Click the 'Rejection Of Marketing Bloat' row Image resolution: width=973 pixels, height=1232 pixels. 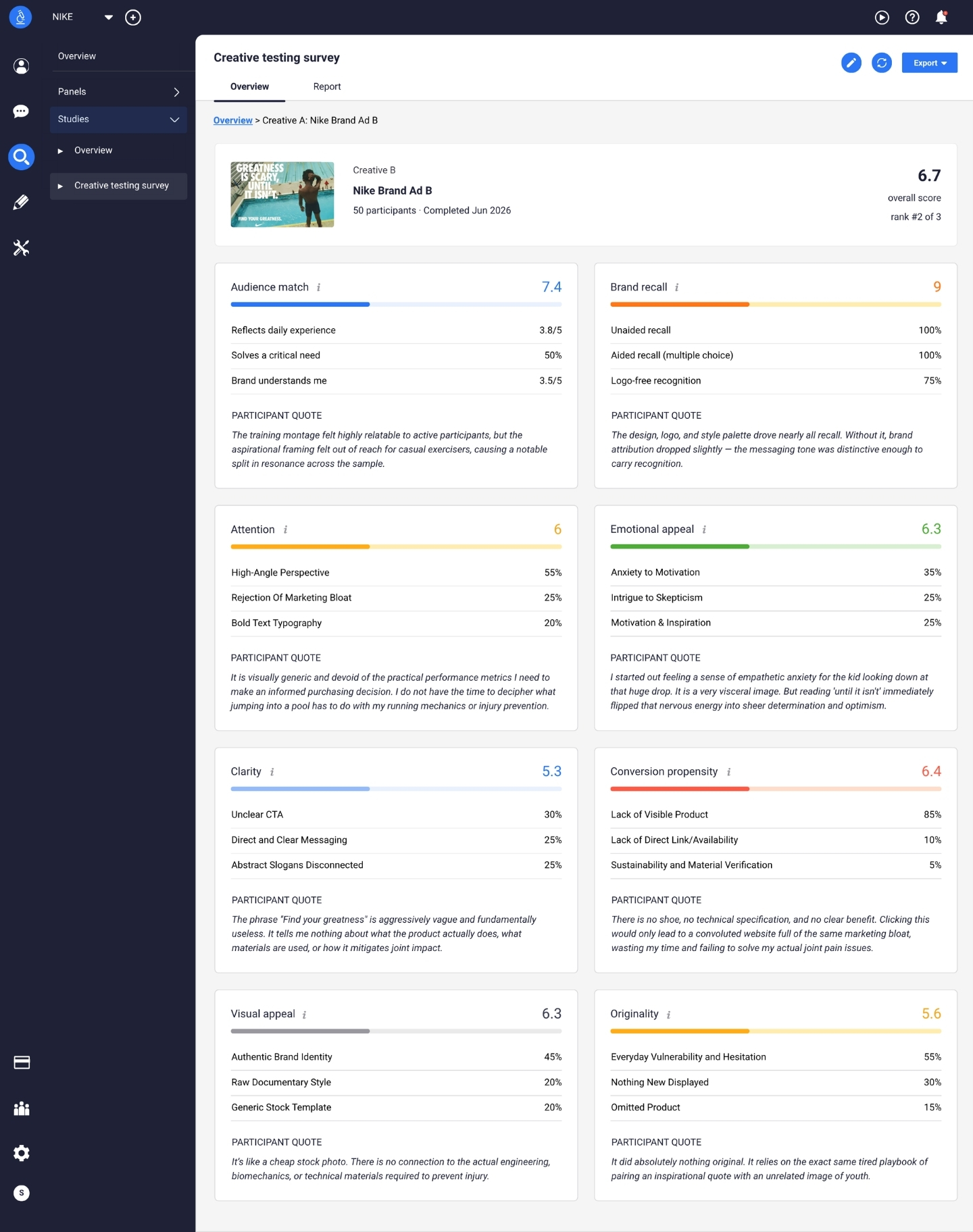pos(397,598)
